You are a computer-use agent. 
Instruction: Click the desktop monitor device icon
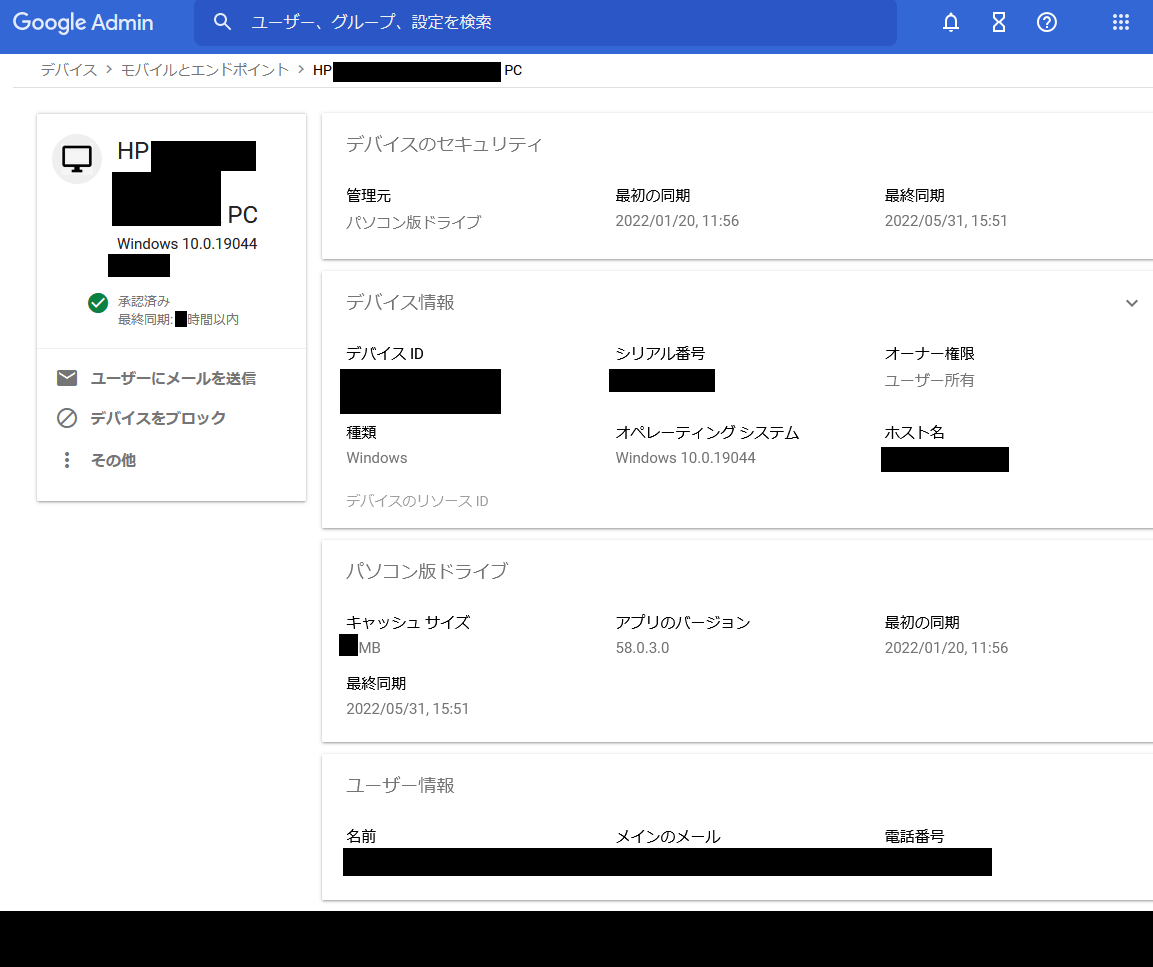click(x=76, y=158)
